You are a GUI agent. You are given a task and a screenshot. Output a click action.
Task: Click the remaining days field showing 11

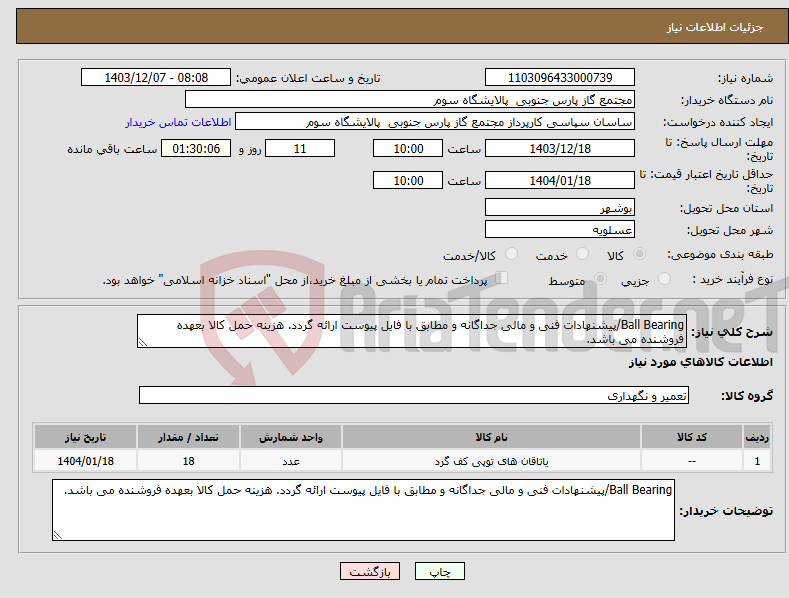pyautogui.click(x=300, y=148)
